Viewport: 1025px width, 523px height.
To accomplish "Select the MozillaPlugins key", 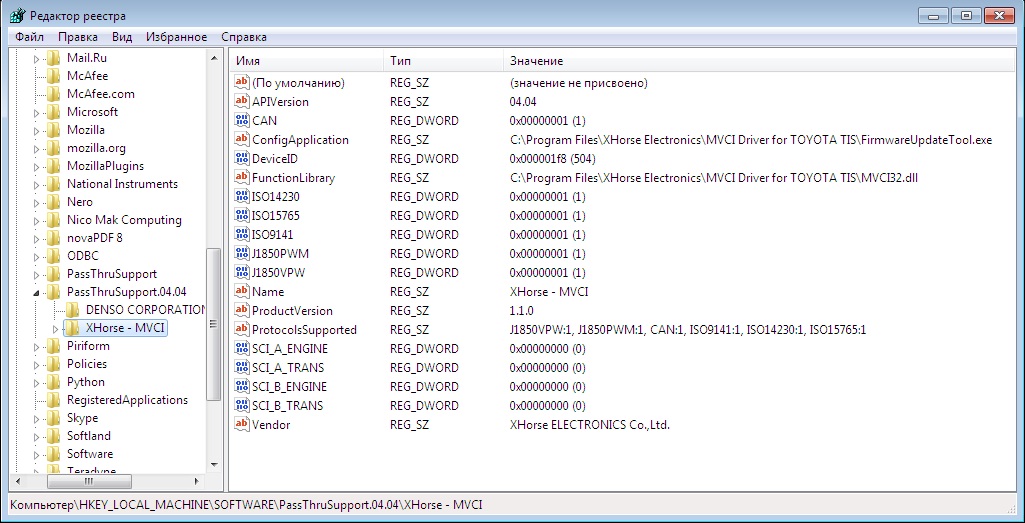I will [105, 166].
